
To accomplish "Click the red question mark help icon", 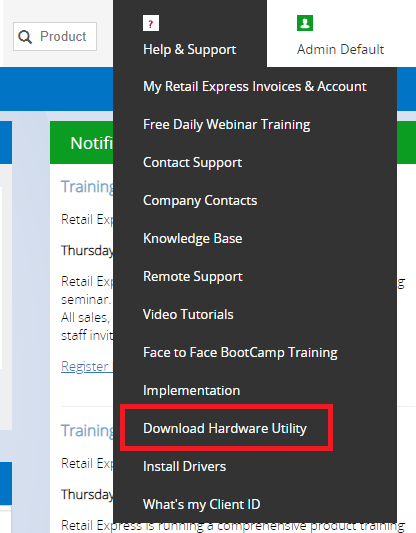I will click(151, 23).
